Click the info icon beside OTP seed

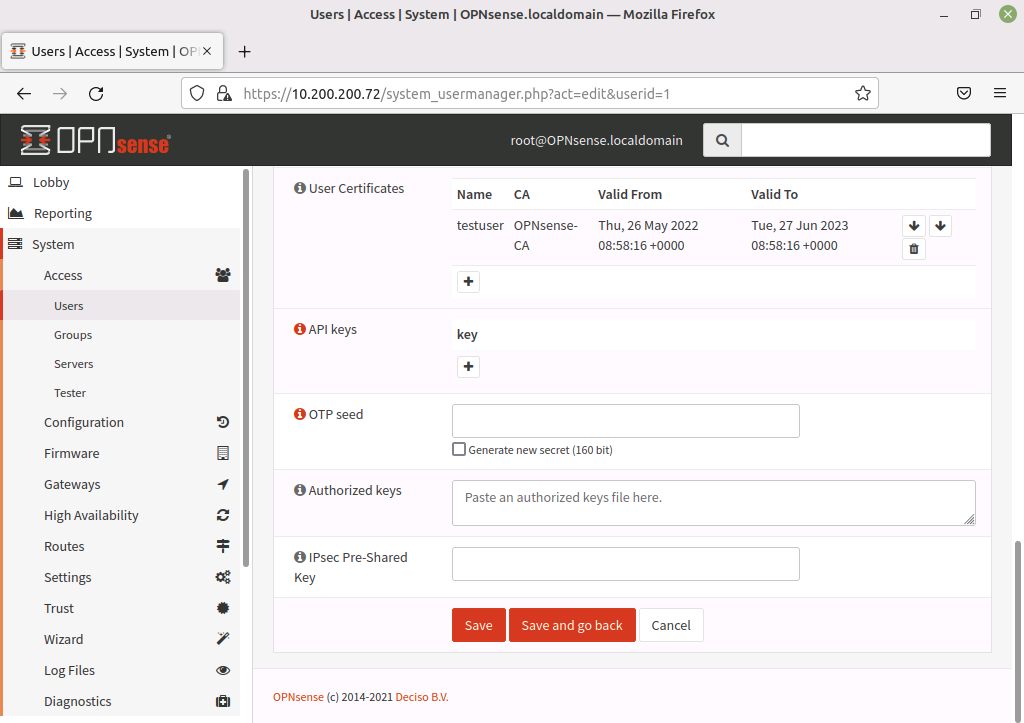point(299,414)
